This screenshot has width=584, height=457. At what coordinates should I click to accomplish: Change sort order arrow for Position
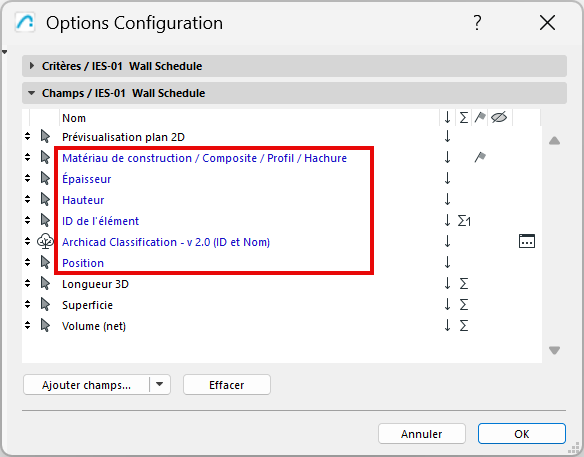pos(447,262)
